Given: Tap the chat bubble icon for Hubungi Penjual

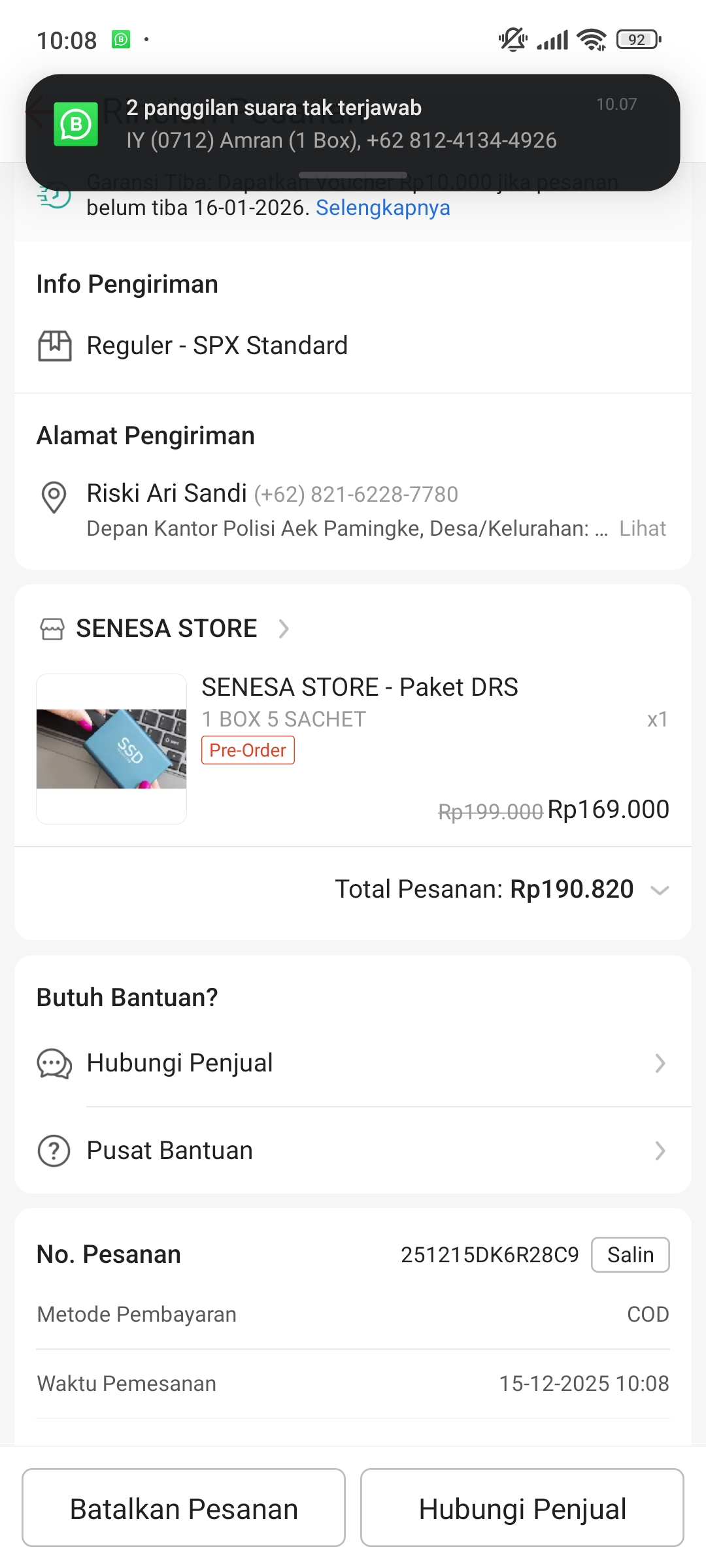Looking at the screenshot, I should [x=54, y=1064].
